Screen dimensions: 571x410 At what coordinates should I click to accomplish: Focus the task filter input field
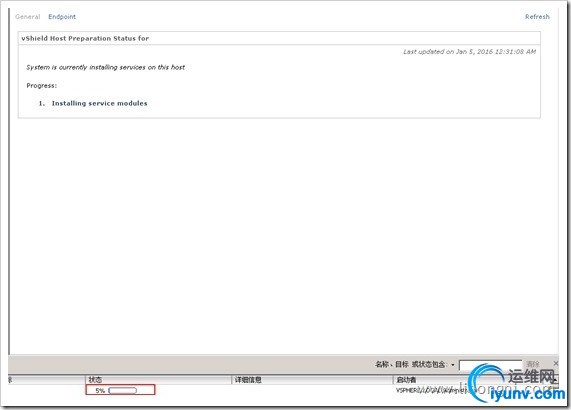coord(491,365)
